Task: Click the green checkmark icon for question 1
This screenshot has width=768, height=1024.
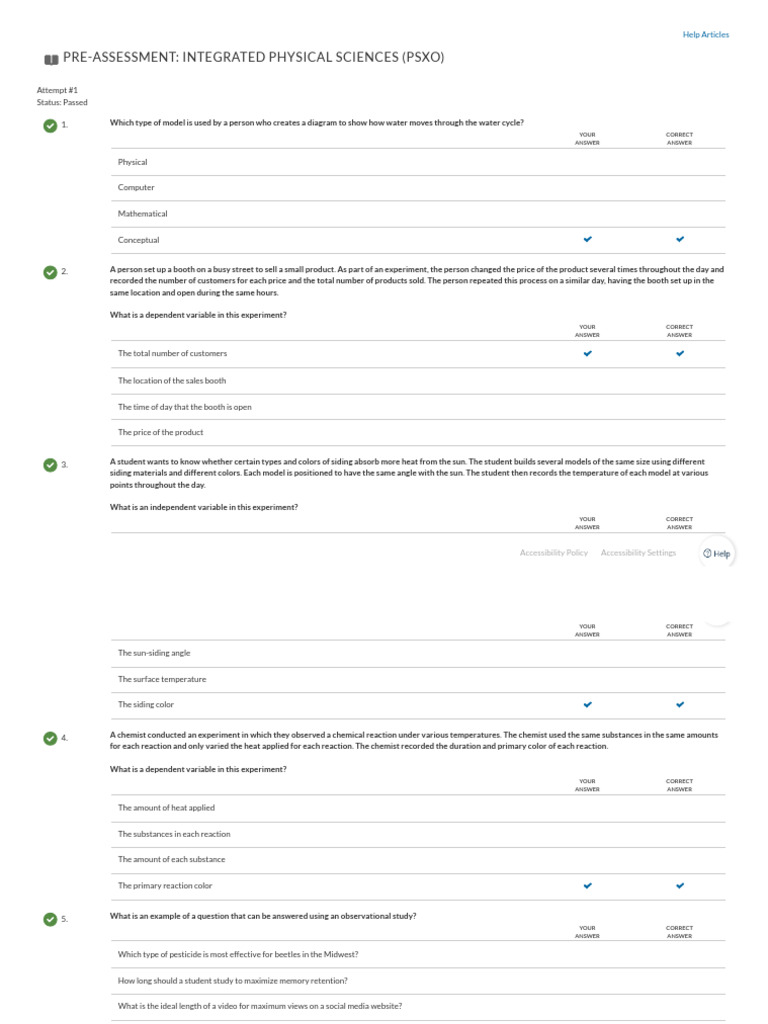Action: coord(50,125)
